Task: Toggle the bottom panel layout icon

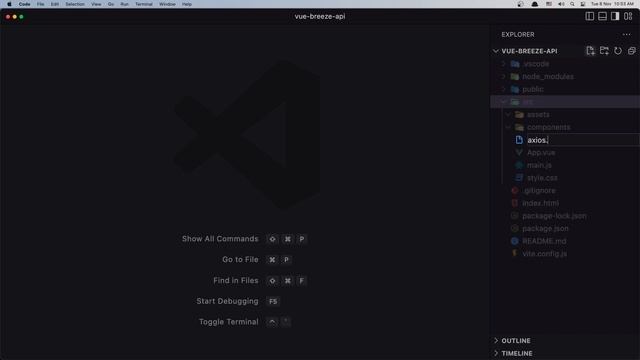Action: (x=602, y=16)
